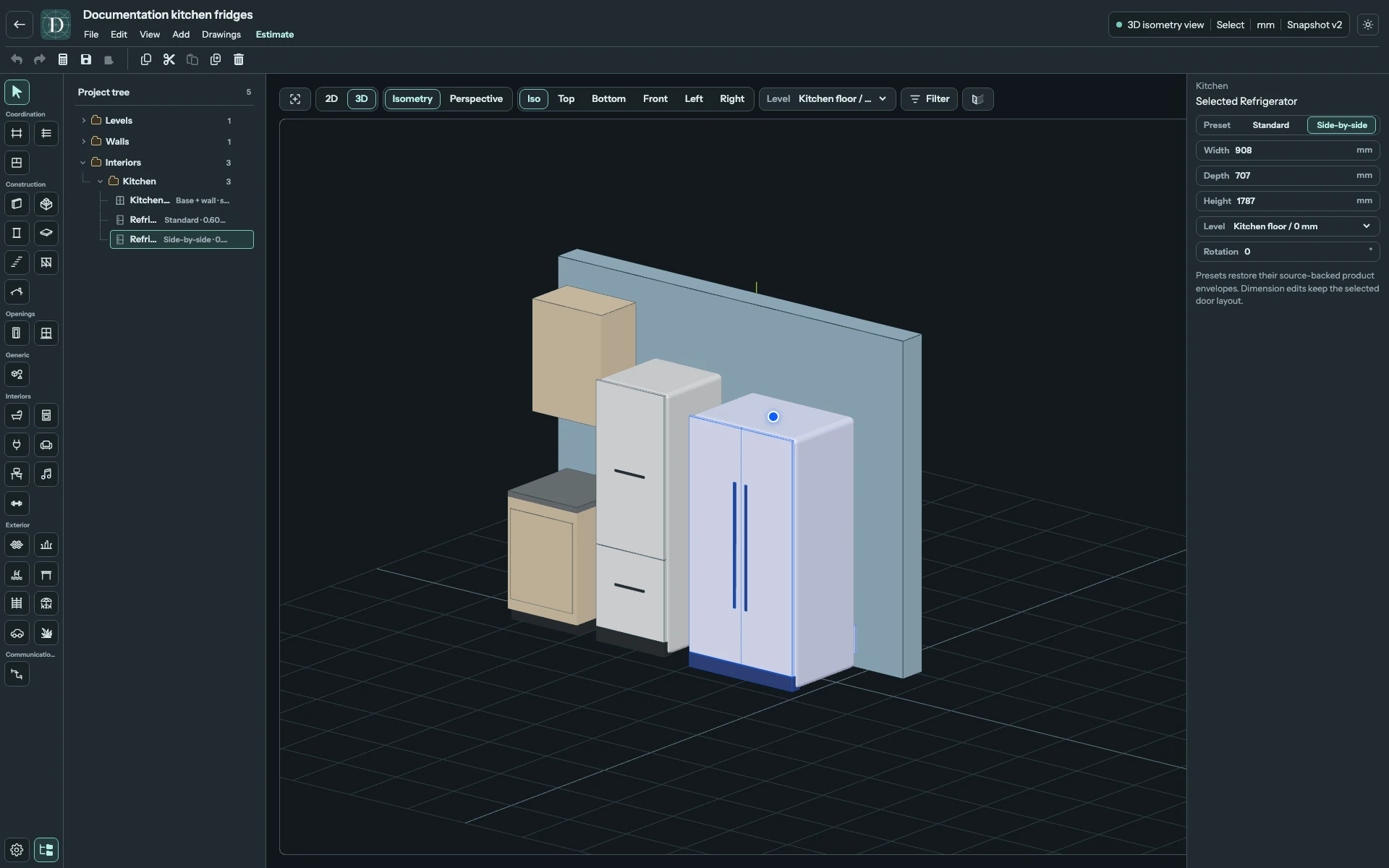Viewport: 1389px width, 868px height.
Task: Pick the stairs tool under Construction
Action: point(17,263)
